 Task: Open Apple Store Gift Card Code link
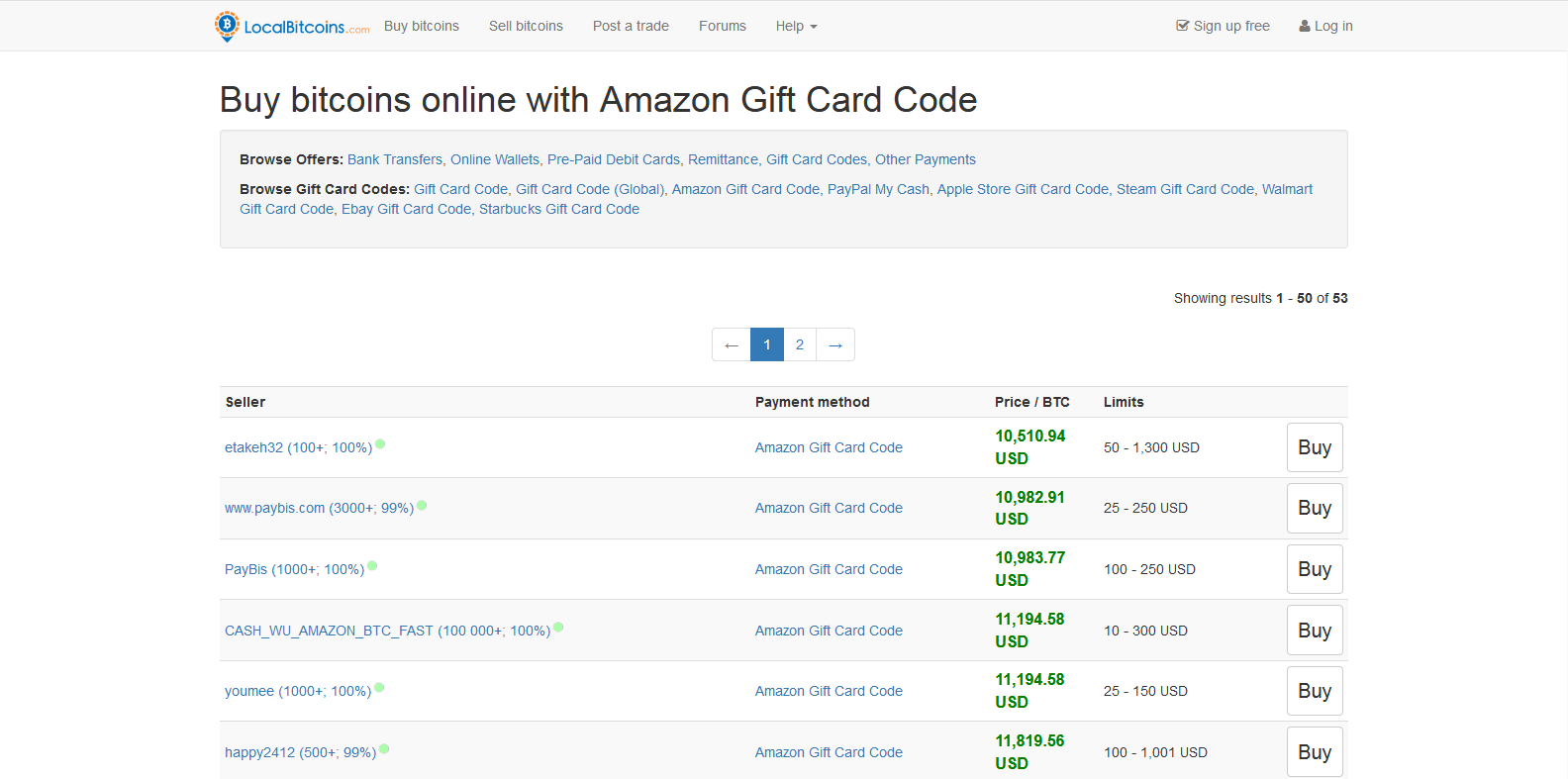(1023, 189)
